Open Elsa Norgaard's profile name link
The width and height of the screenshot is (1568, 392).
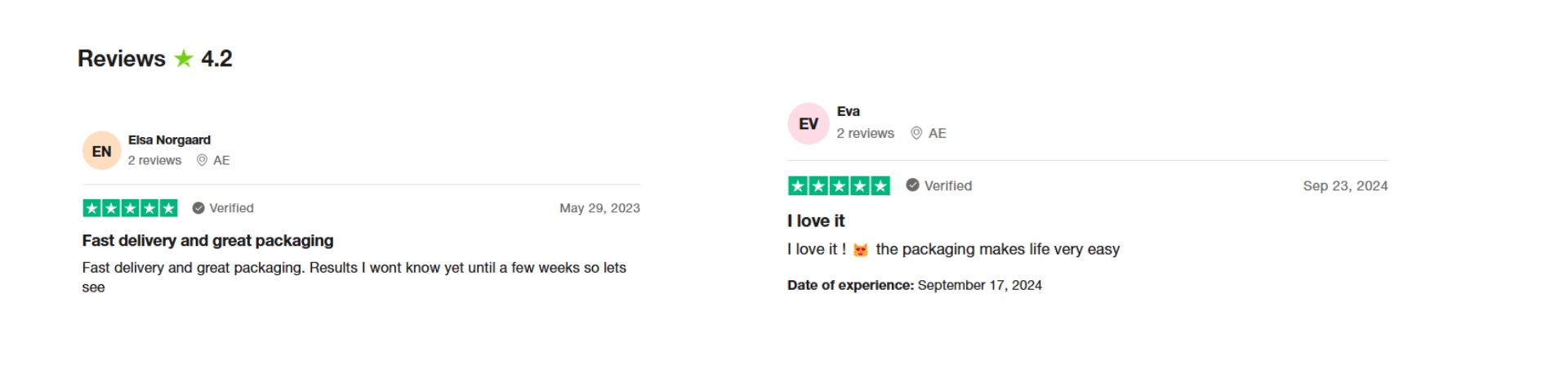(169, 140)
